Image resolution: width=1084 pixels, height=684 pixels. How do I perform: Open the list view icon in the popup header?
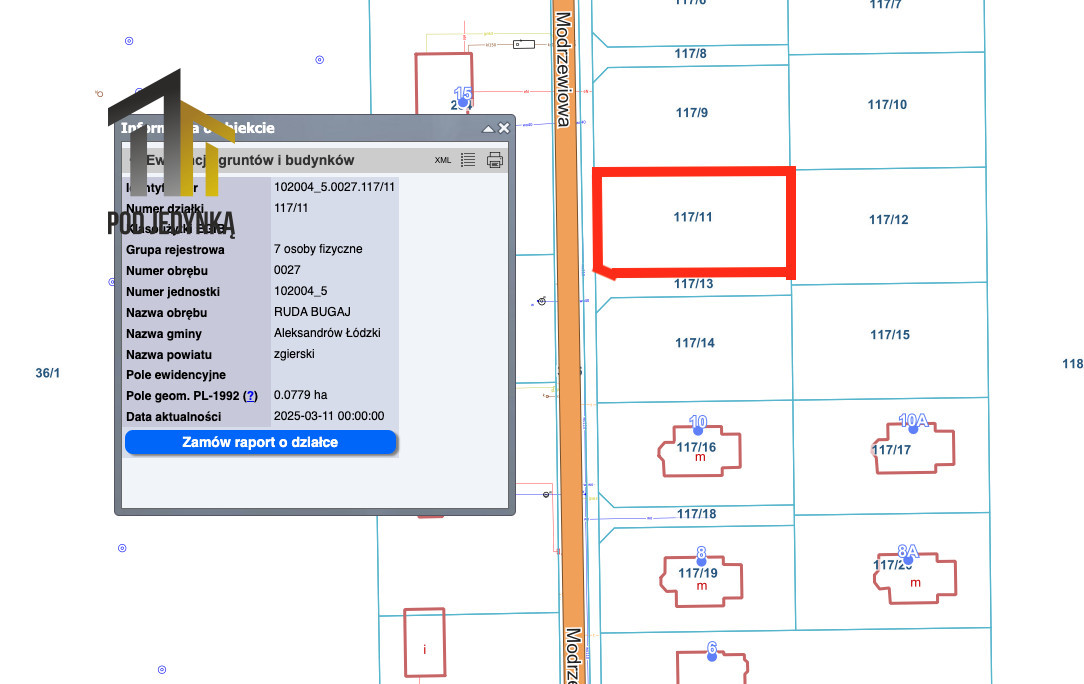click(468, 160)
